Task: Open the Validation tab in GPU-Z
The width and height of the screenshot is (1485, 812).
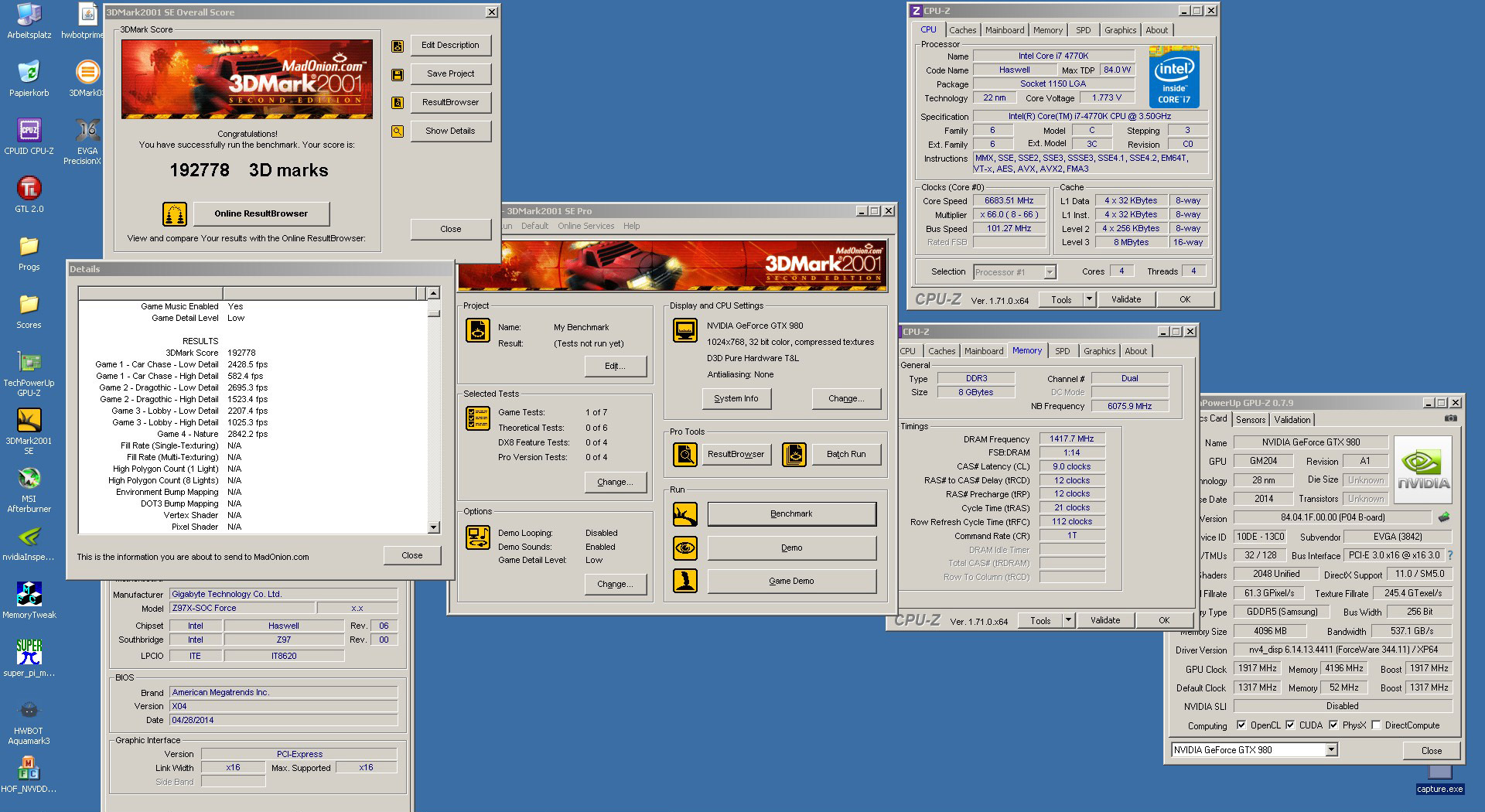Action: [x=1292, y=420]
